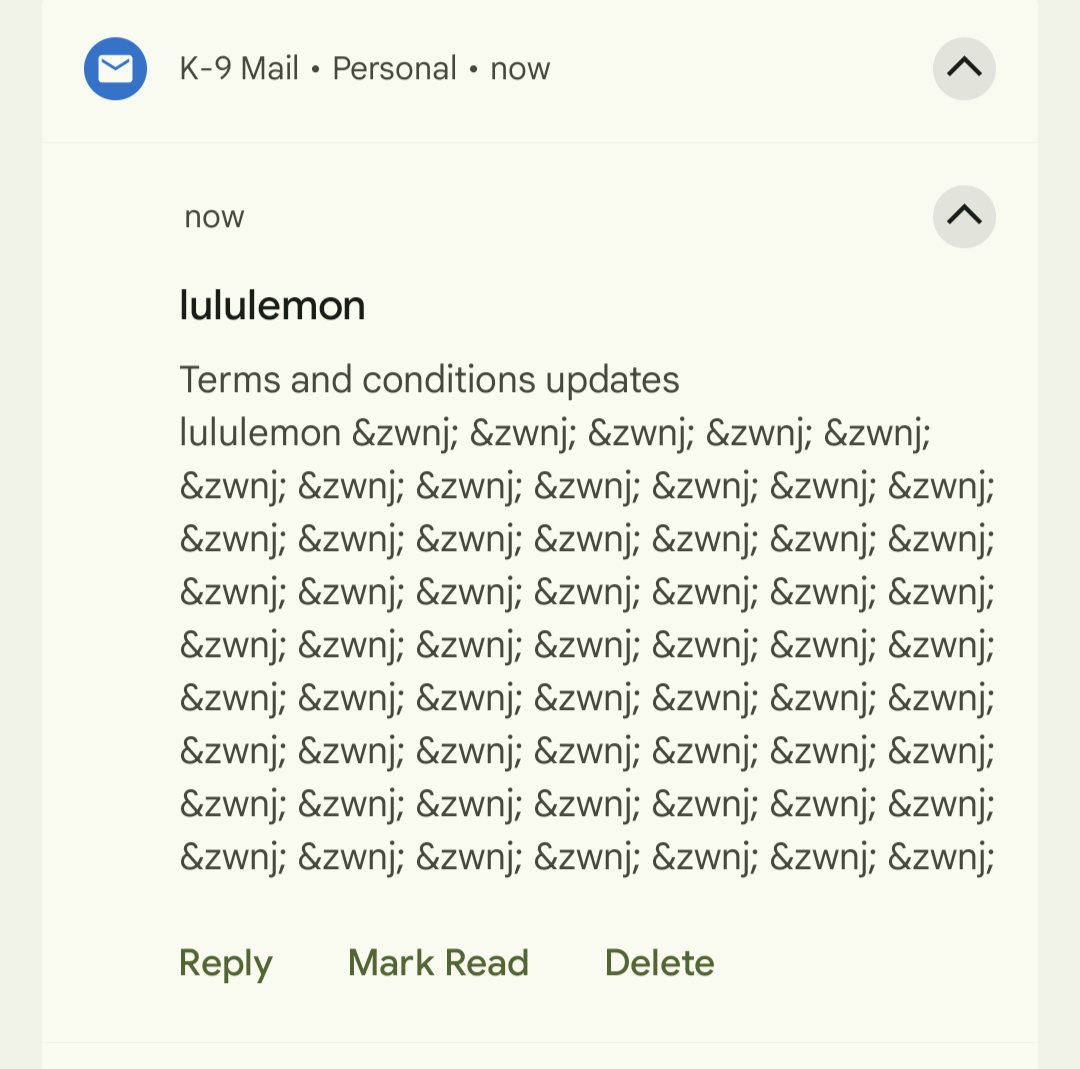1080x1069 pixels.
Task: Collapse the lululemon message notification
Action: click(x=964, y=216)
